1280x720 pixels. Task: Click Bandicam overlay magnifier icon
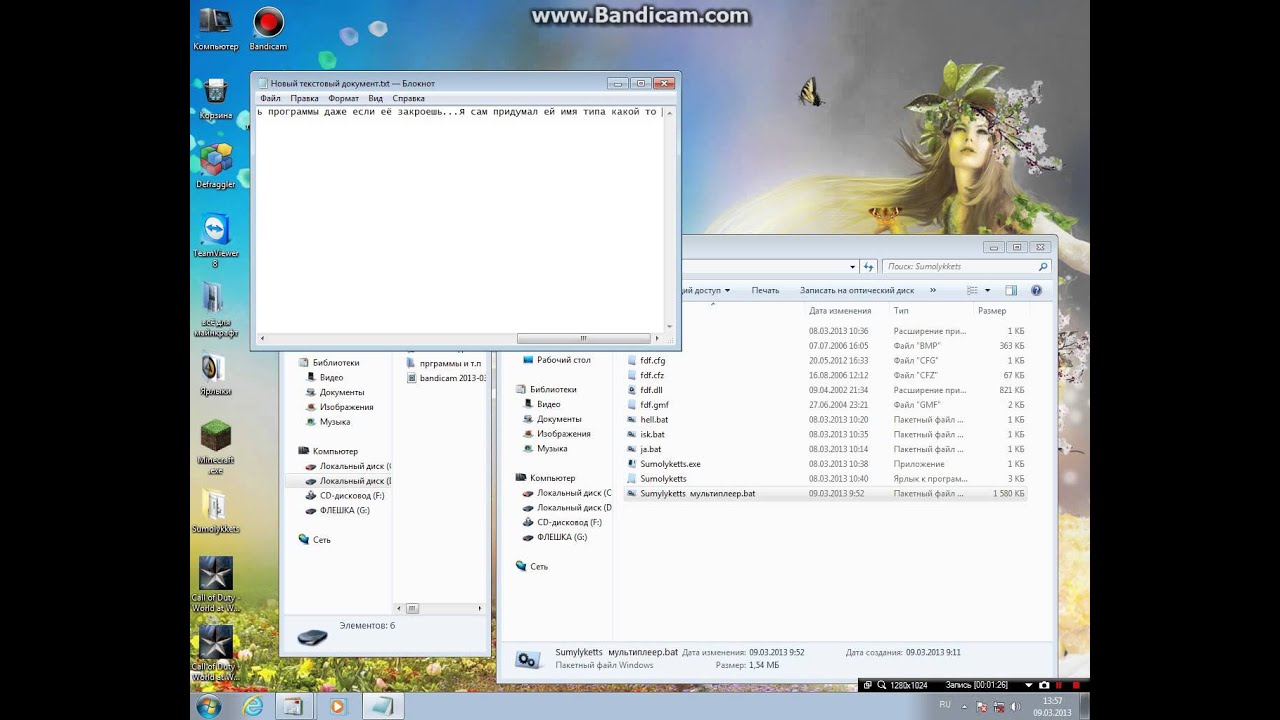[x=881, y=685]
